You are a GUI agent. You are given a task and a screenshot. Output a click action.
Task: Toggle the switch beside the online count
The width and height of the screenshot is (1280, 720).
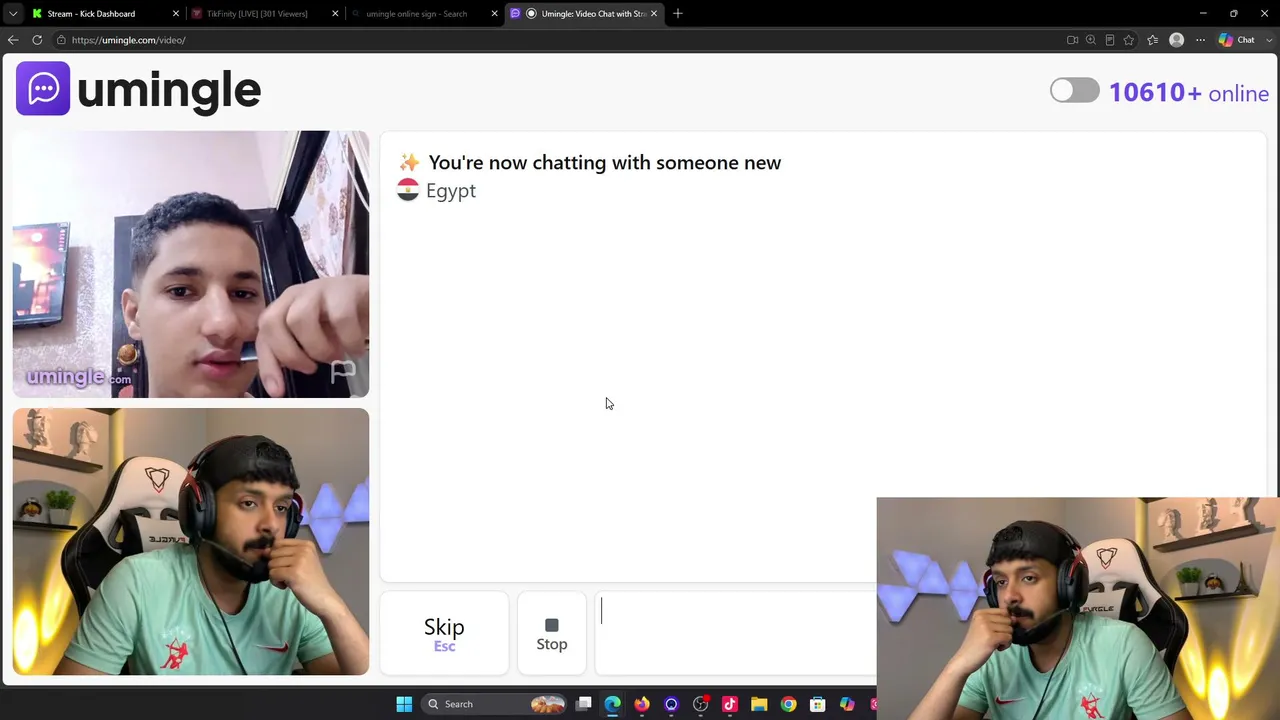click(x=1075, y=91)
